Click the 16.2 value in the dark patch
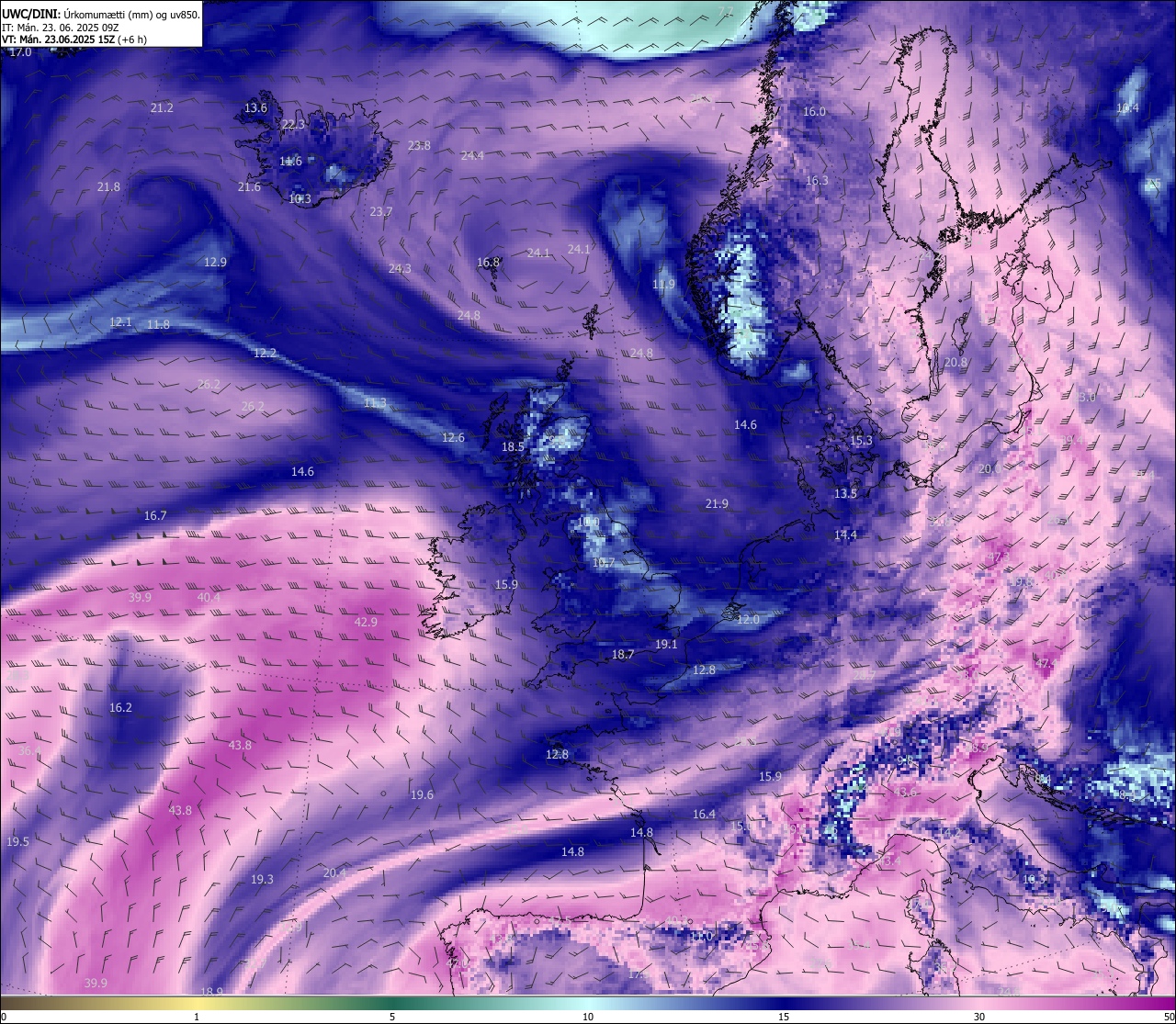The width and height of the screenshot is (1176, 1024). click(x=120, y=707)
